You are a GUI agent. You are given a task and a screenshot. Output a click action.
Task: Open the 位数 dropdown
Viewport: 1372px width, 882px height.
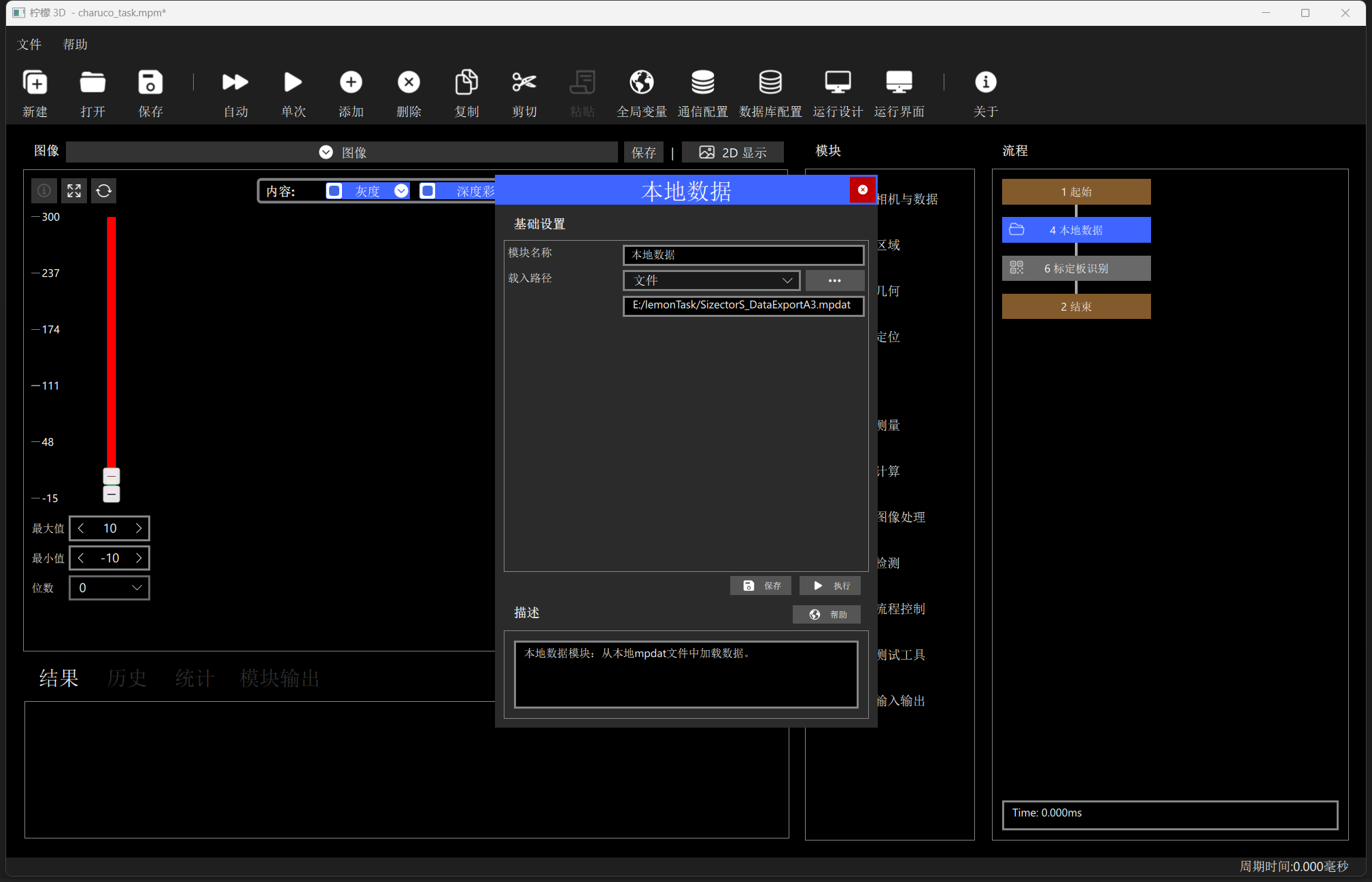(109, 588)
